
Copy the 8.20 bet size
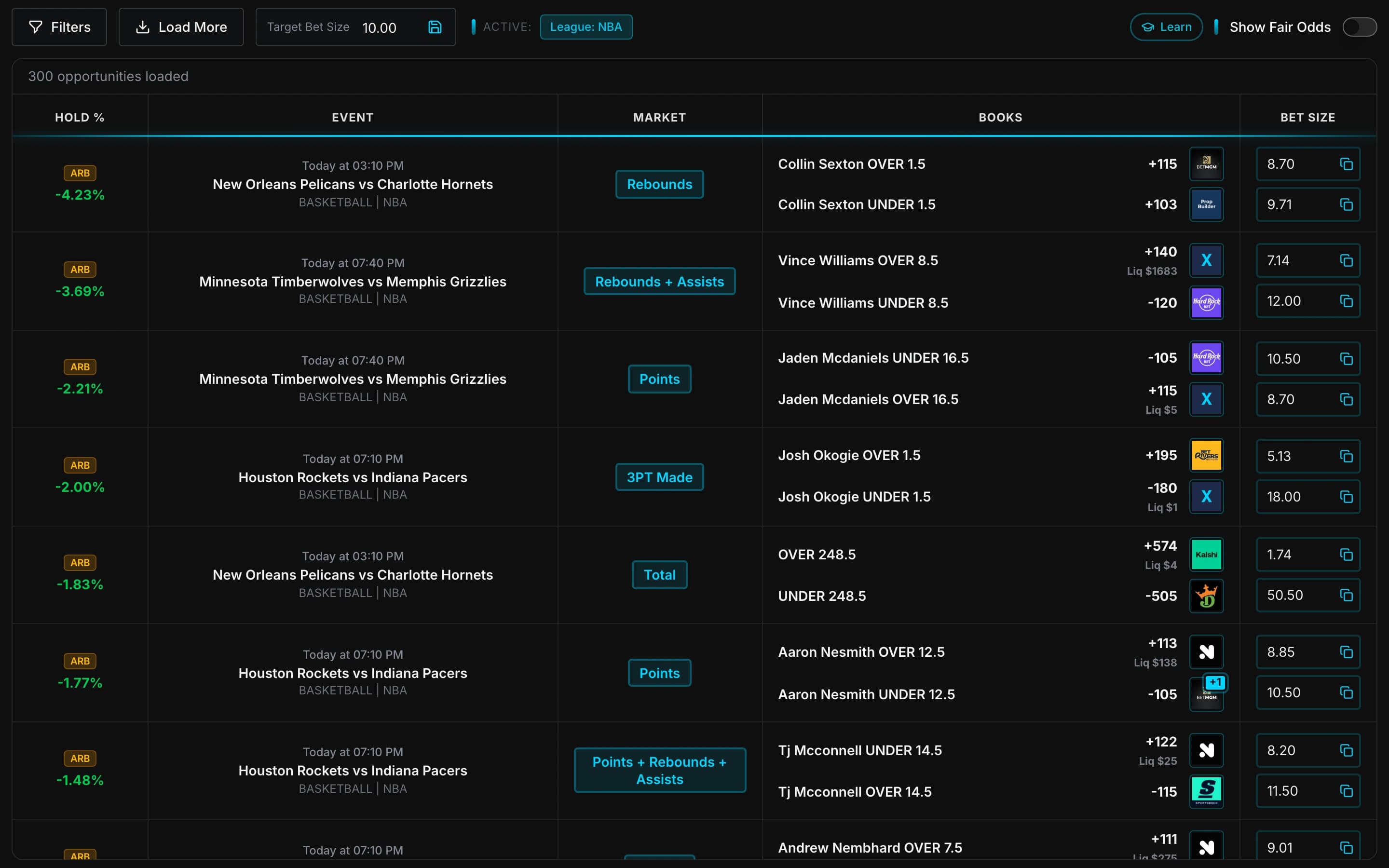click(1346, 750)
